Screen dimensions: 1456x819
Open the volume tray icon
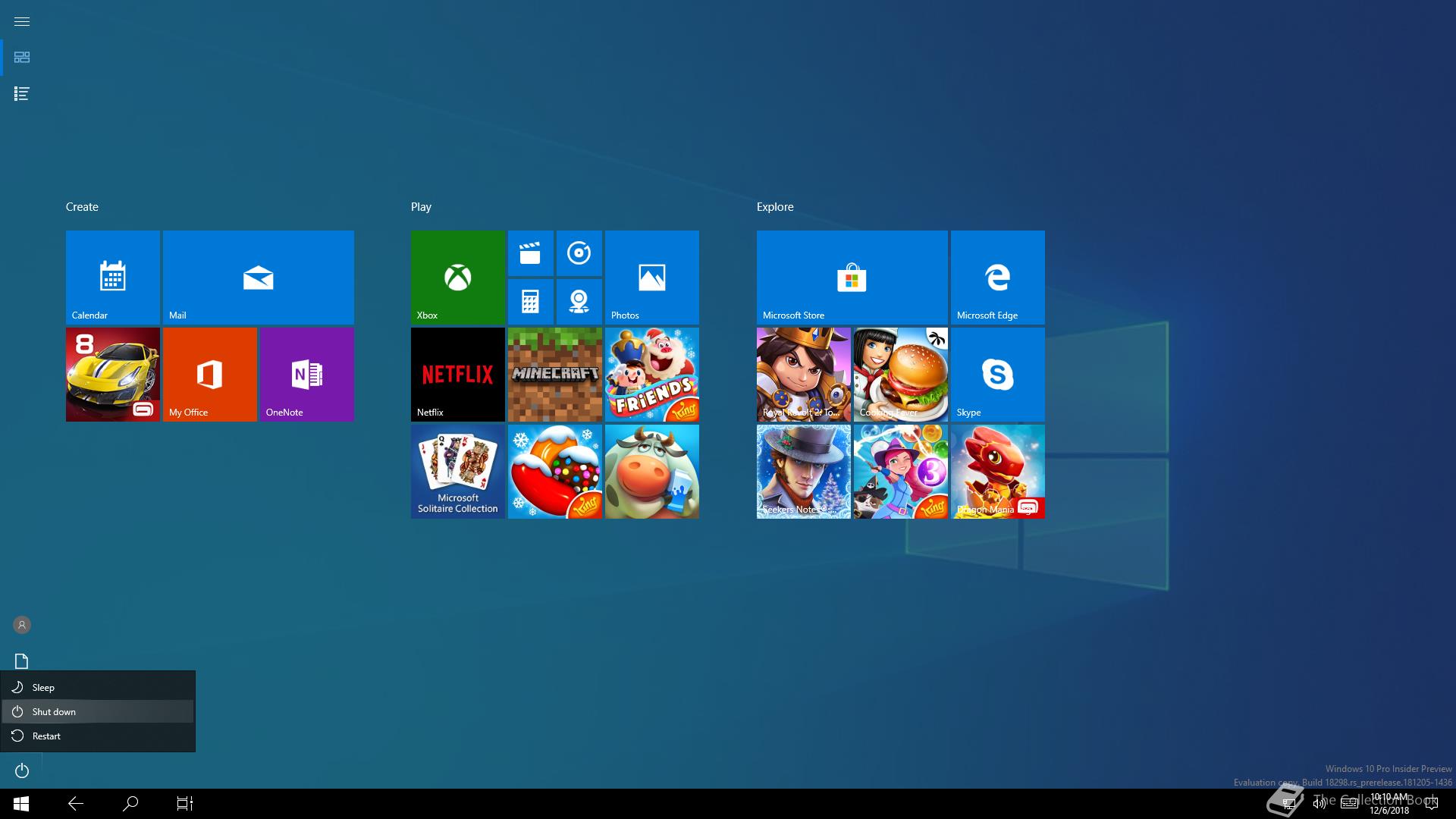(1319, 804)
